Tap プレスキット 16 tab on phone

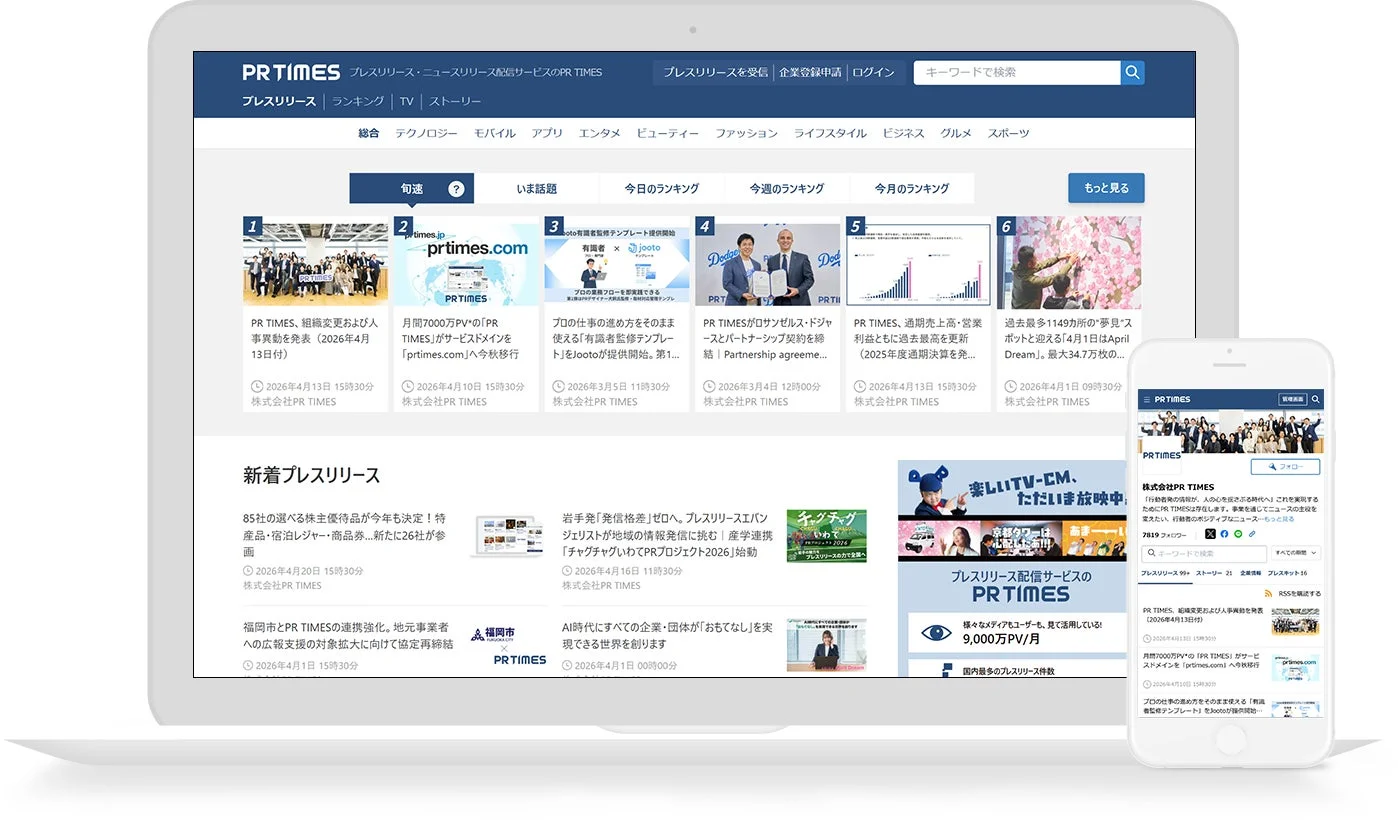click(1287, 573)
